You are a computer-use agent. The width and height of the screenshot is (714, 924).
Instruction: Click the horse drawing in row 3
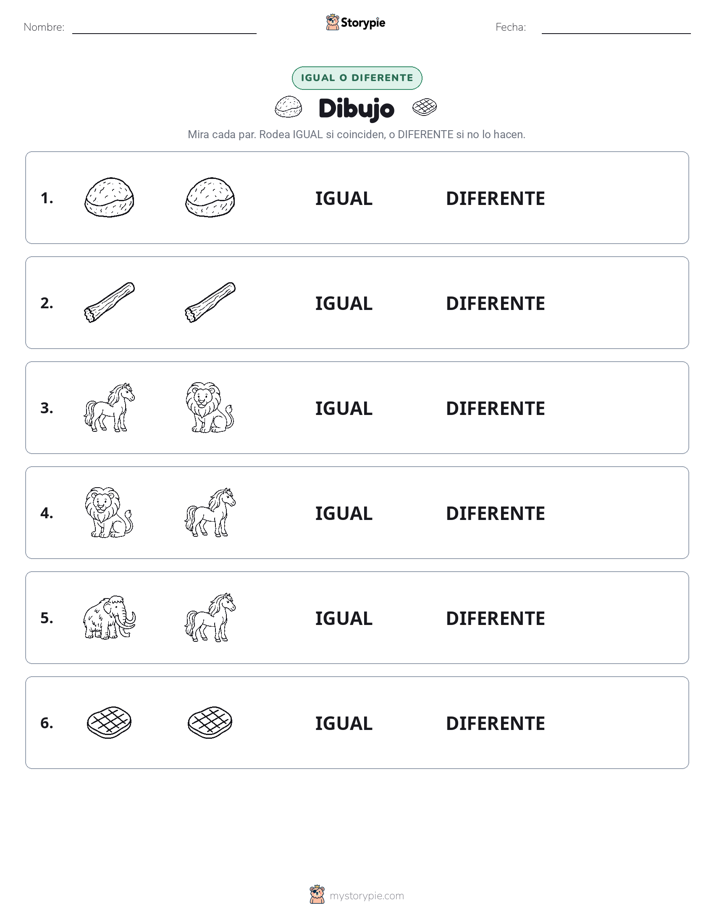pyautogui.click(x=109, y=407)
